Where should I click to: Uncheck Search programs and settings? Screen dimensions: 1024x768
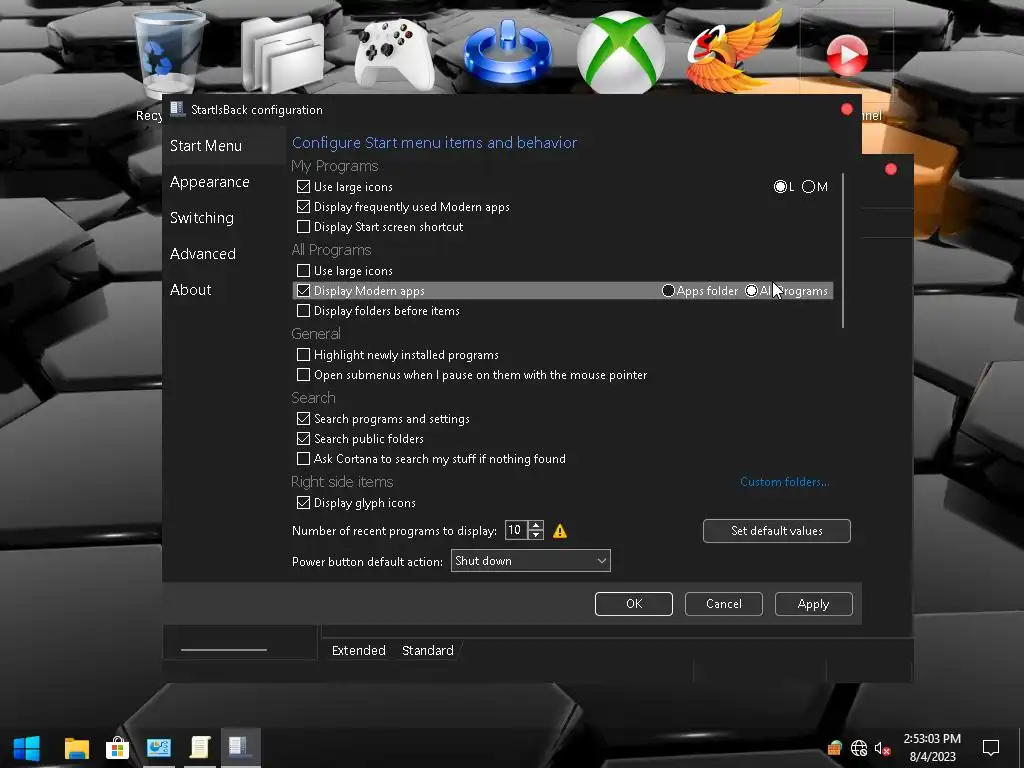(x=303, y=419)
